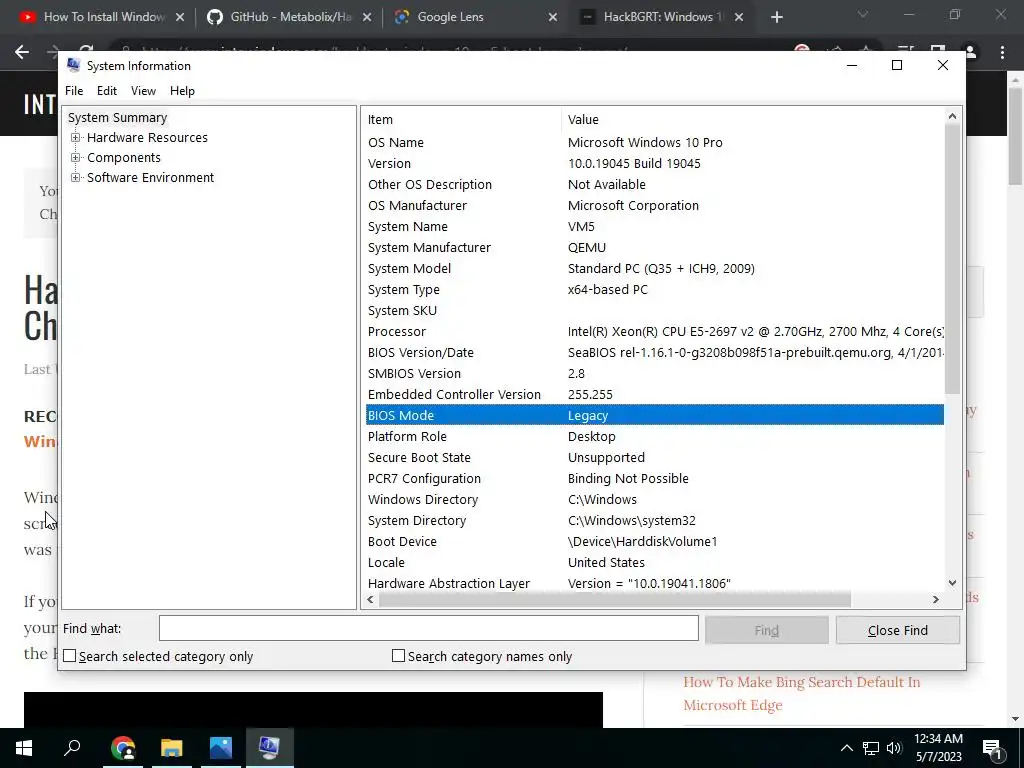
Task: Open taskbar search
Action: 72,747
